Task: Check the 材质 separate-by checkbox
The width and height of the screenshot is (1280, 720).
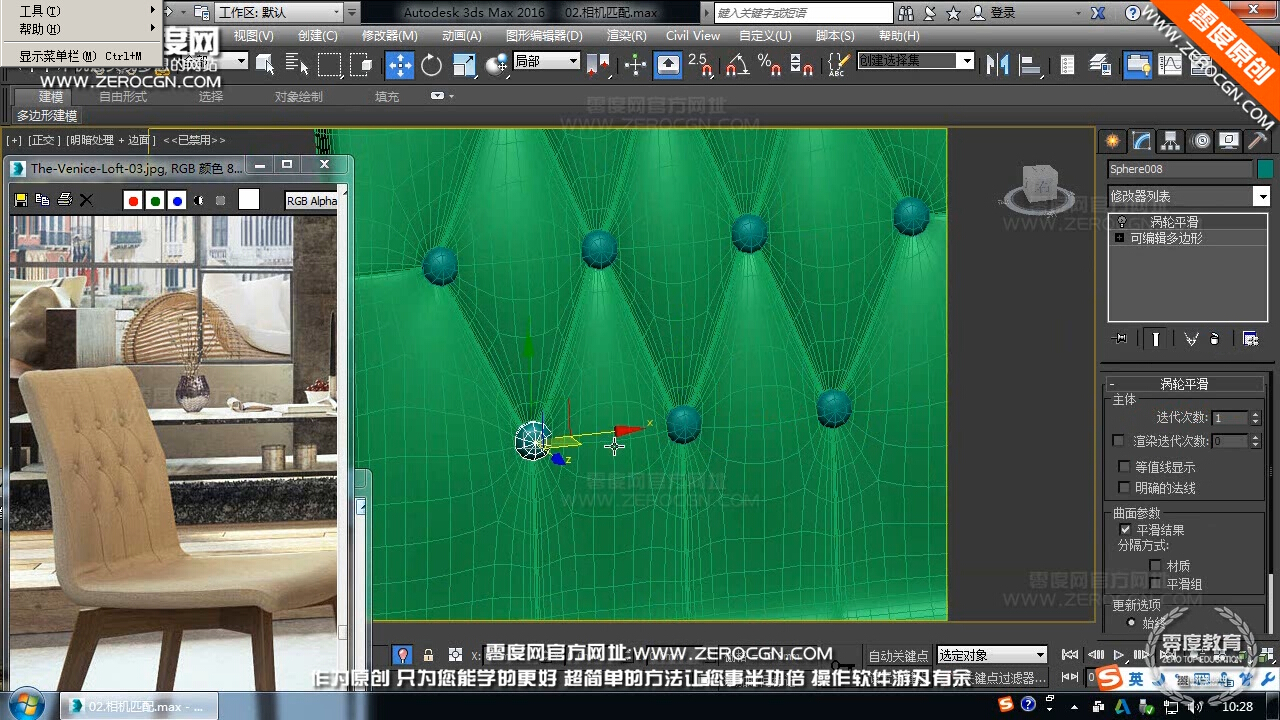Action: pos(1155,566)
